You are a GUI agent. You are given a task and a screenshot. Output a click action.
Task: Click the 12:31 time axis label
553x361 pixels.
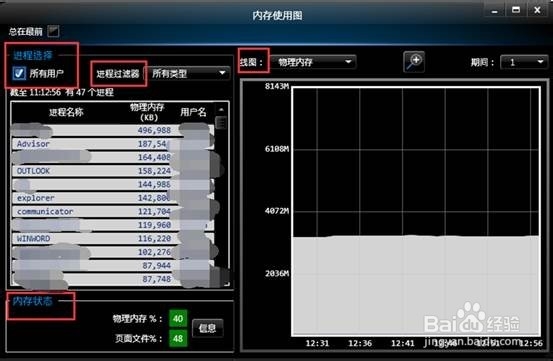pos(317,343)
